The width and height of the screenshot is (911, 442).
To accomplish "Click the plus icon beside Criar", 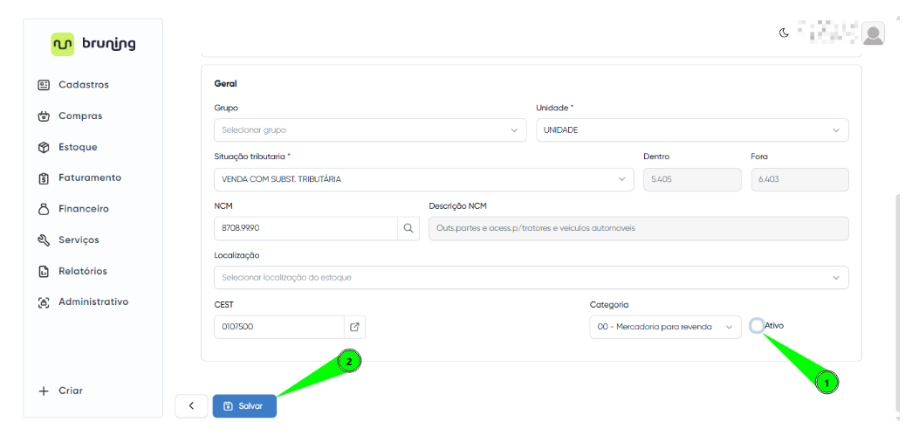I will [43, 391].
